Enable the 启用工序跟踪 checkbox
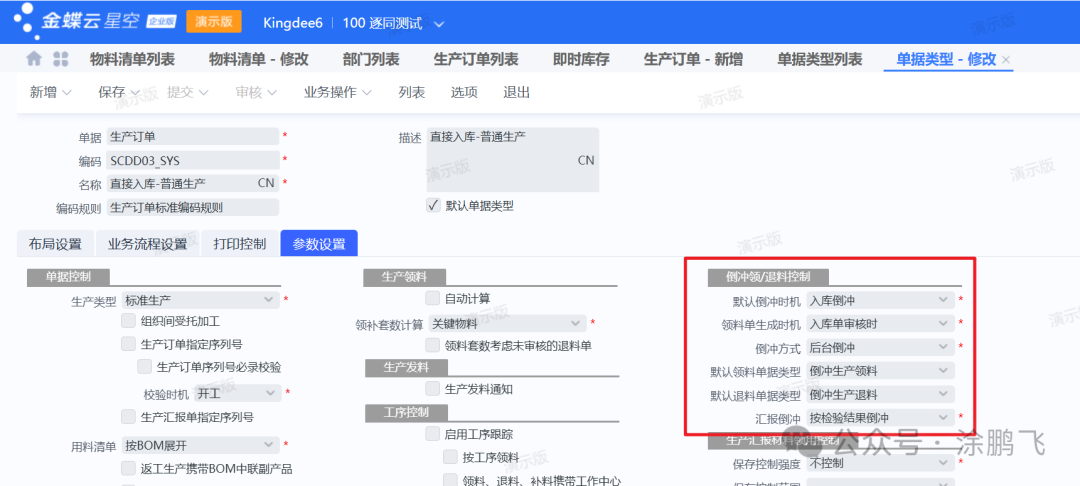Image resolution: width=1080 pixels, height=486 pixels. [x=433, y=434]
